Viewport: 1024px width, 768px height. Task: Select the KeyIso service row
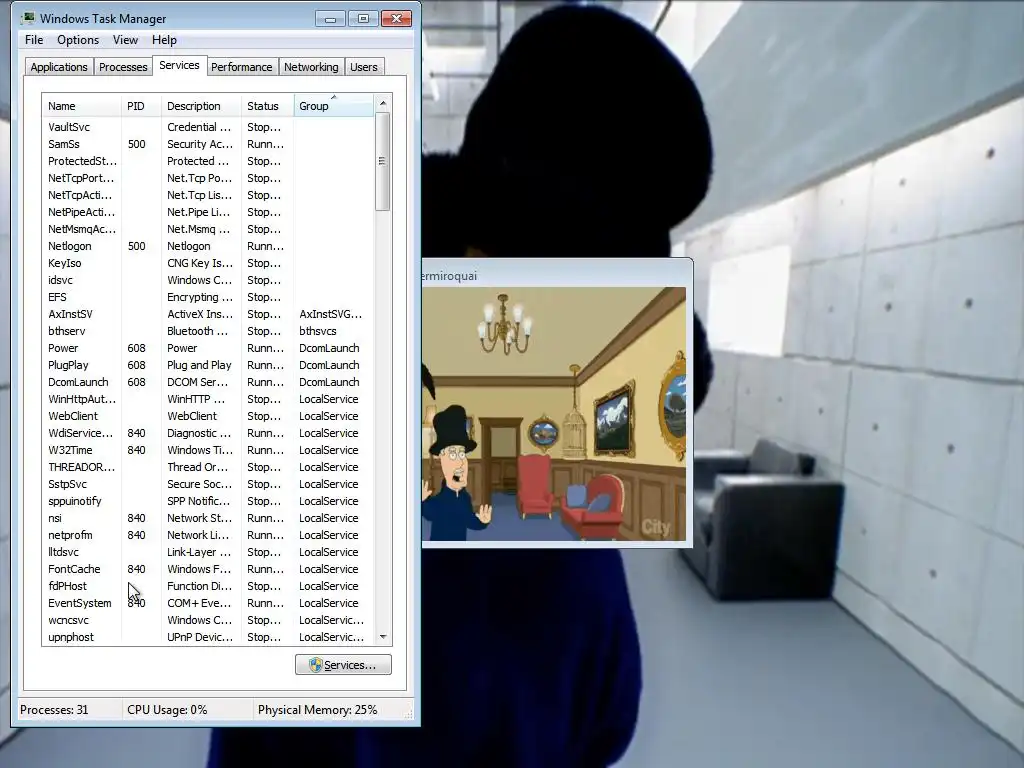(x=208, y=263)
